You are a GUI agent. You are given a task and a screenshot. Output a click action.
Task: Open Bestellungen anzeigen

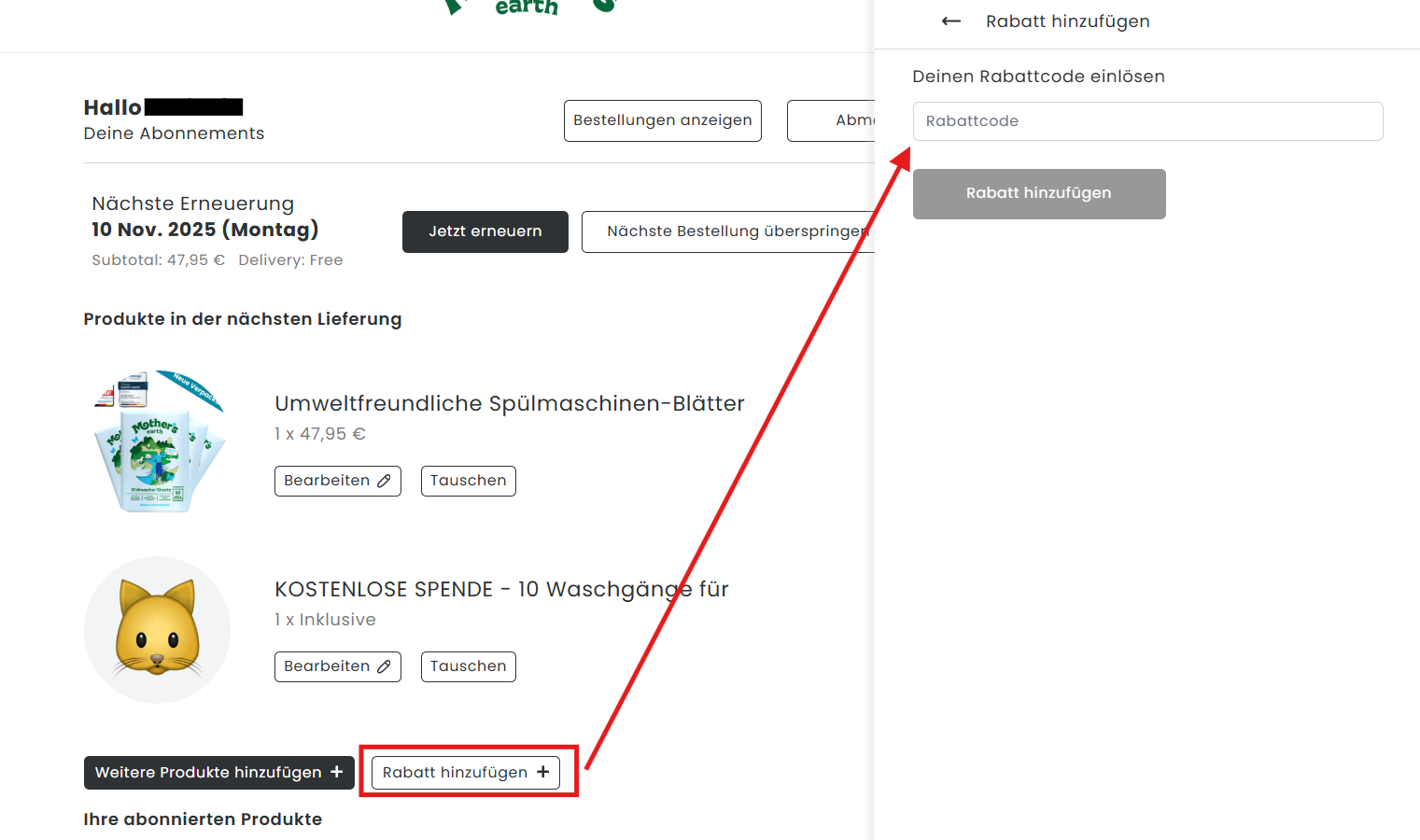(x=662, y=120)
